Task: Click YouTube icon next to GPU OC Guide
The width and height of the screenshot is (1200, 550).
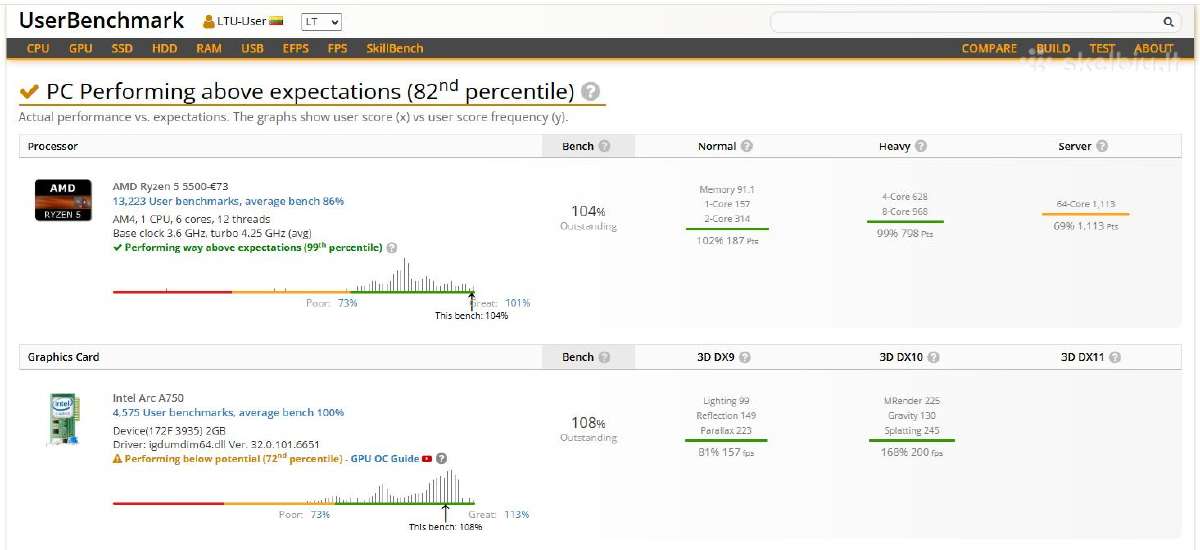Action: (427, 459)
